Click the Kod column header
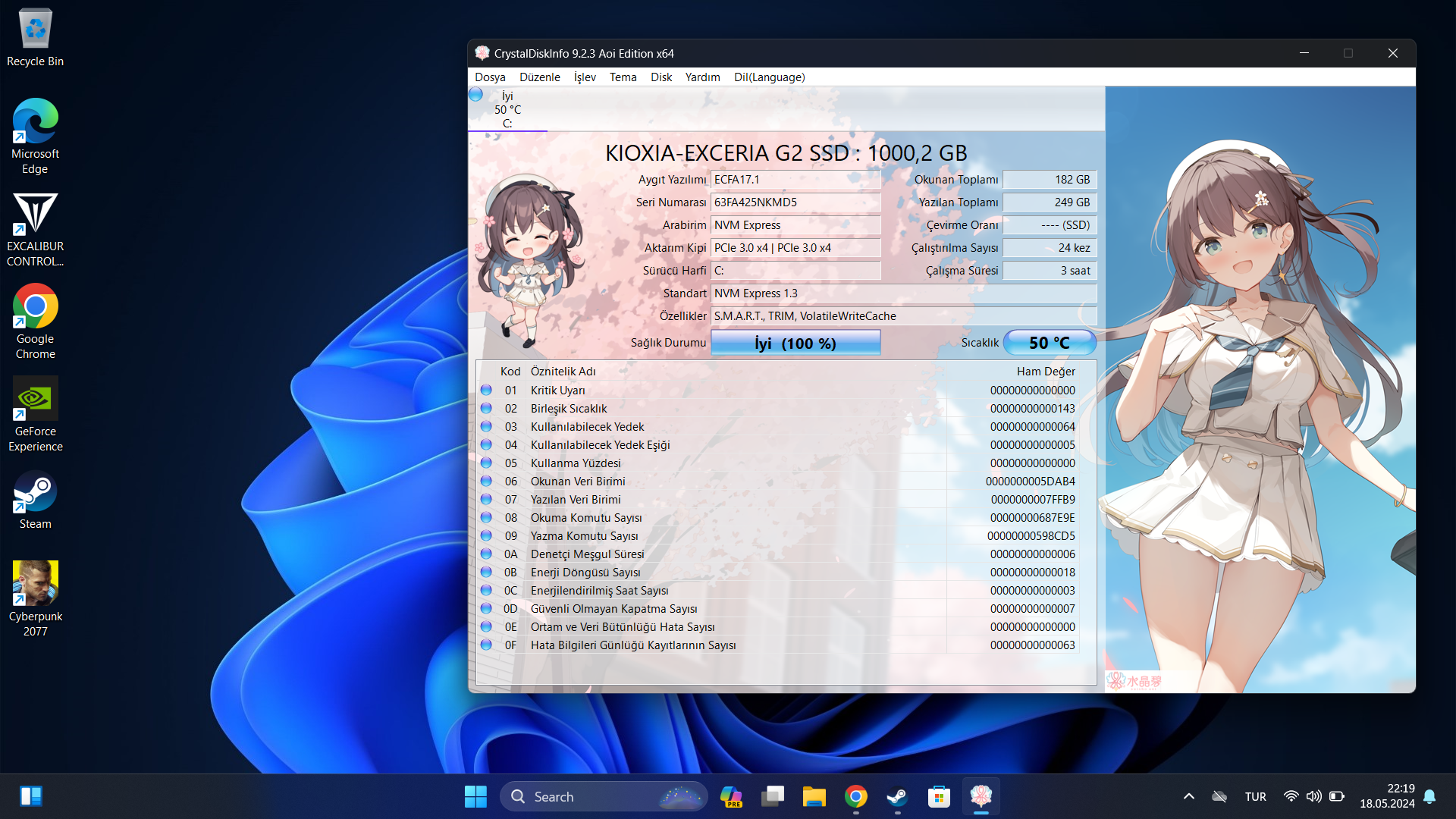Viewport: 1456px width, 819px height. click(x=510, y=372)
